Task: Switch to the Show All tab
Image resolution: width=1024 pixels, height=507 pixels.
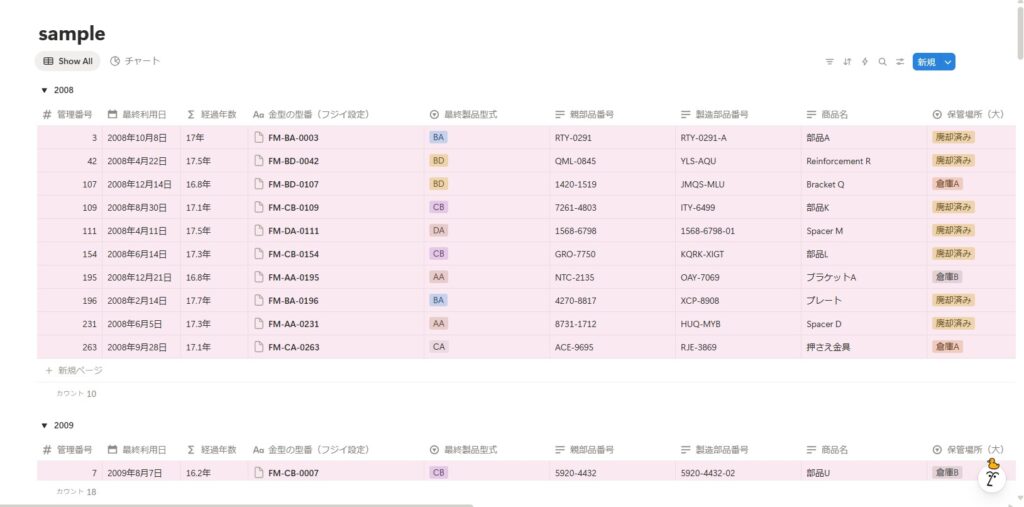Action: click(x=68, y=61)
